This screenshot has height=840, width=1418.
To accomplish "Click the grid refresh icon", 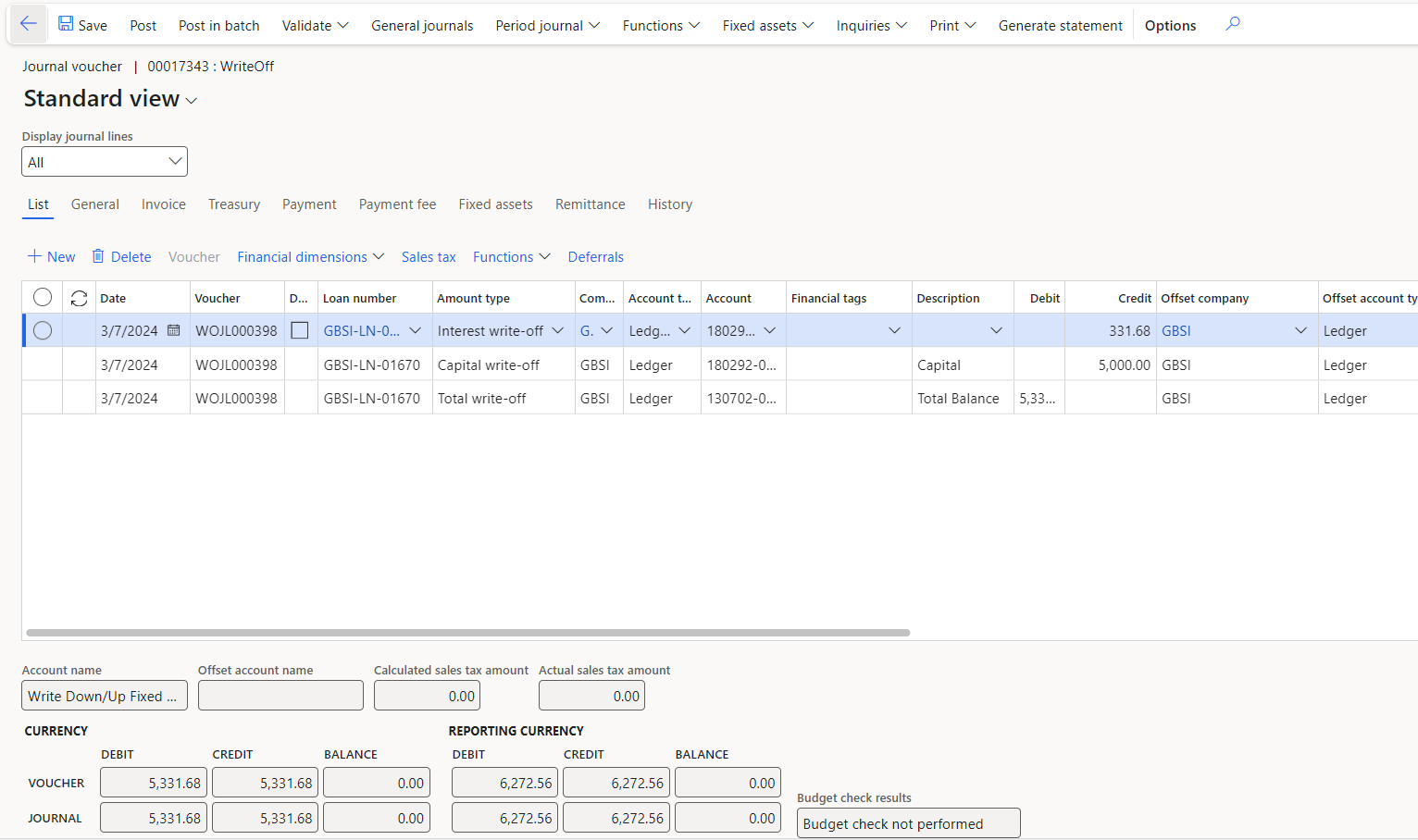I will tap(80, 298).
